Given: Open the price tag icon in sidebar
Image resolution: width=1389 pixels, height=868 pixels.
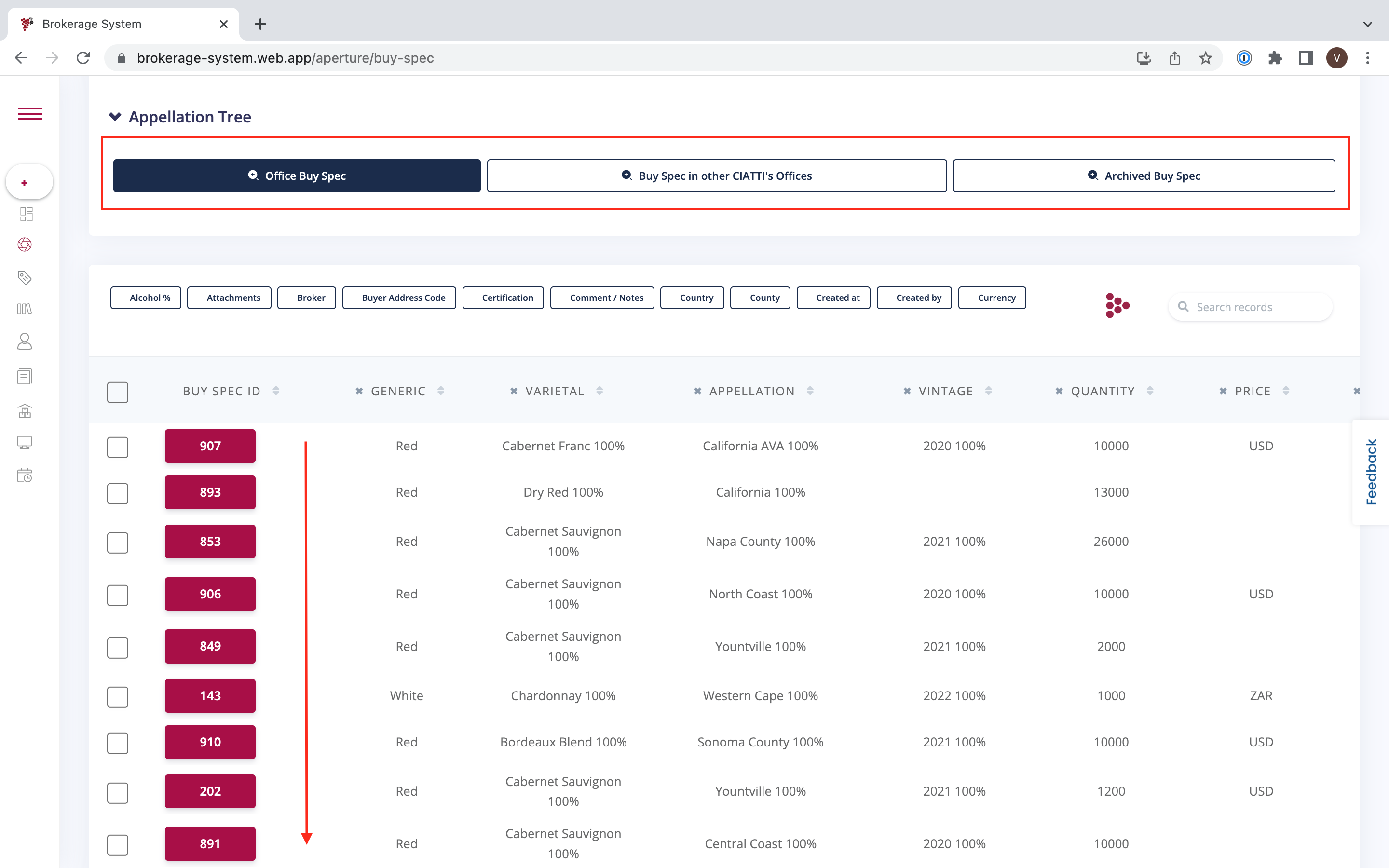Looking at the screenshot, I should tap(25, 278).
